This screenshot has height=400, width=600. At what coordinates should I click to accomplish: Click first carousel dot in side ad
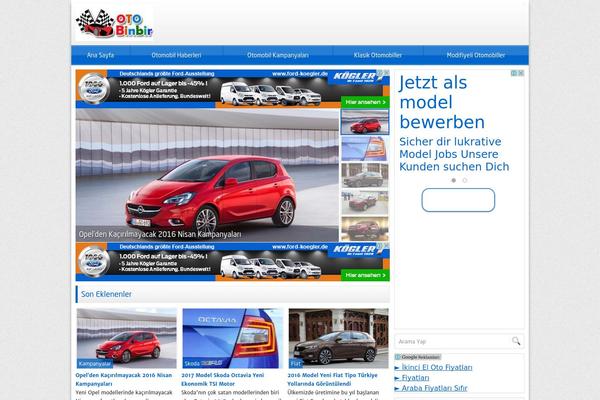454,180
